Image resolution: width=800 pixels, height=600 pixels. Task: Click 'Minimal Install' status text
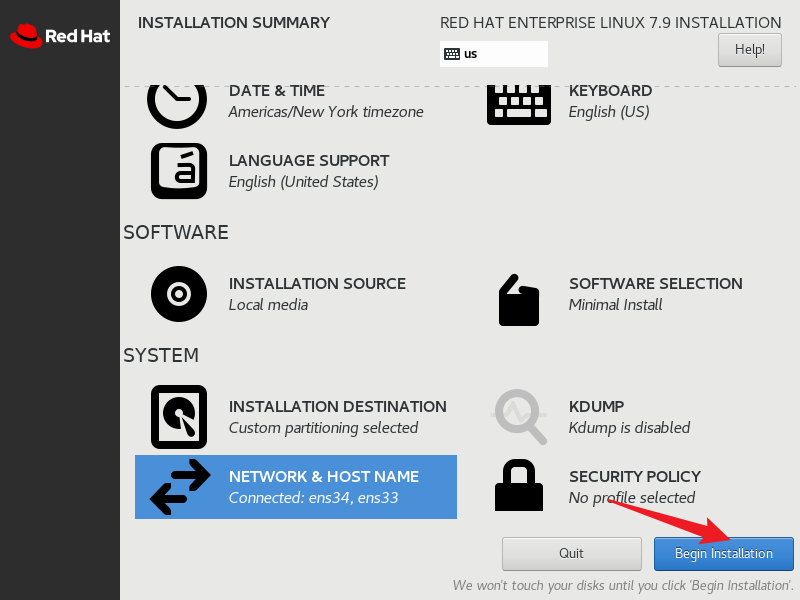tap(616, 305)
